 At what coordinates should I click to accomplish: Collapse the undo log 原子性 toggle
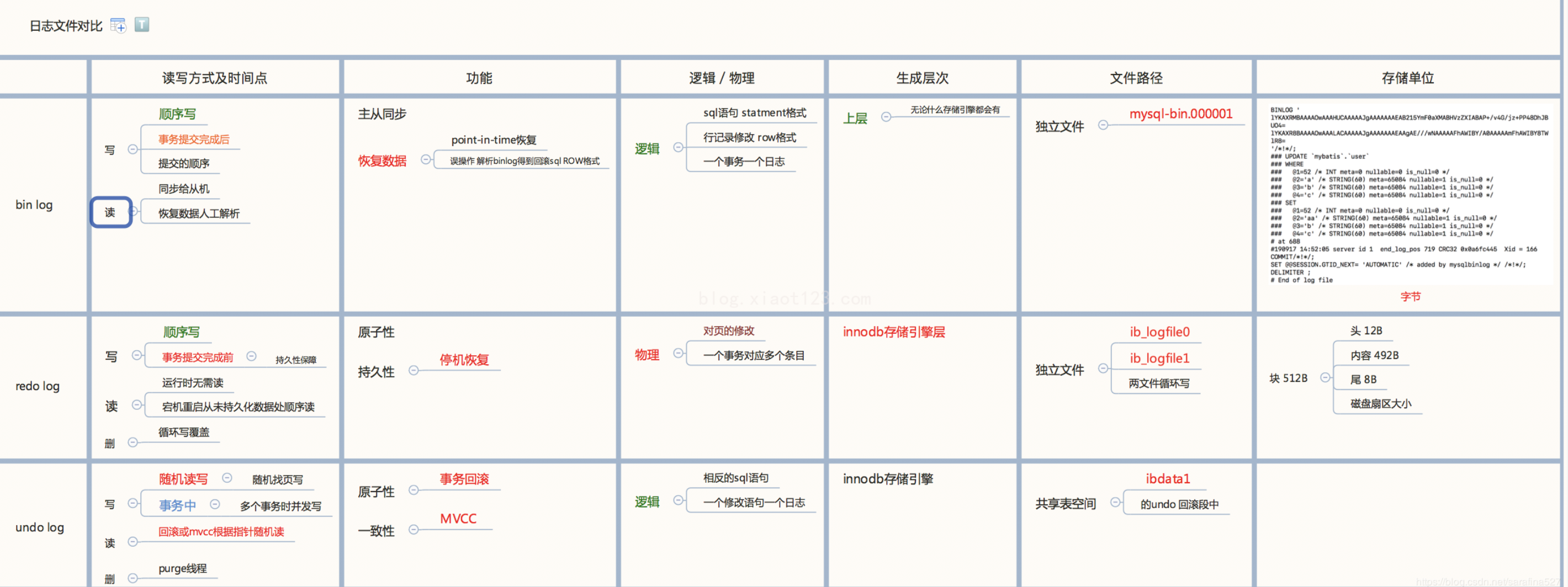click(414, 490)
